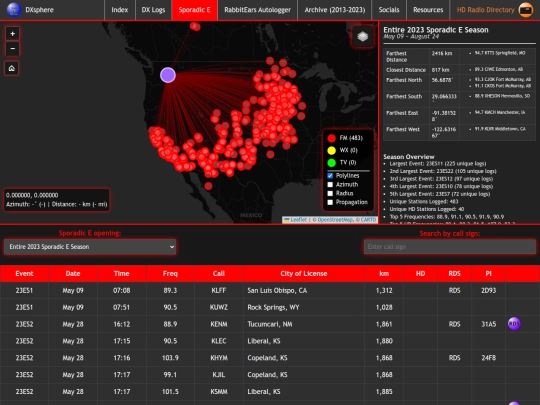Open the DX Logs tab

point(153,10)
